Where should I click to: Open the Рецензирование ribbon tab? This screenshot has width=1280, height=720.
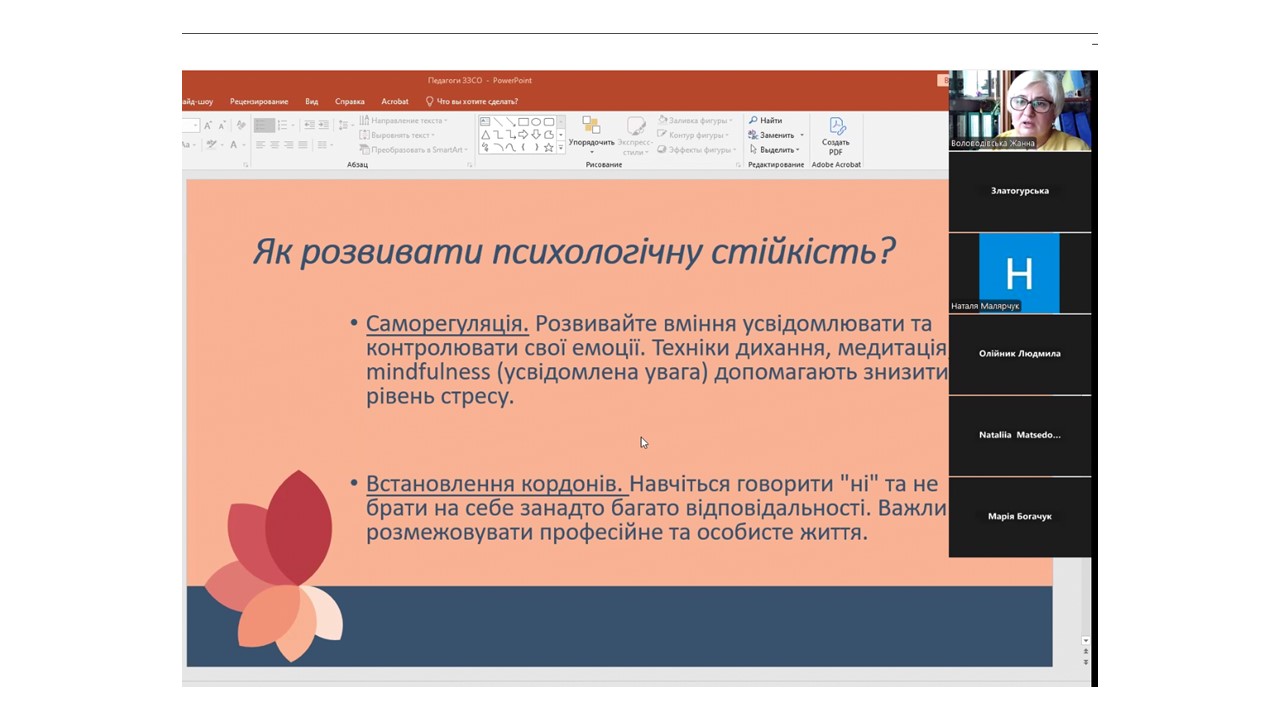coord(259,101)
